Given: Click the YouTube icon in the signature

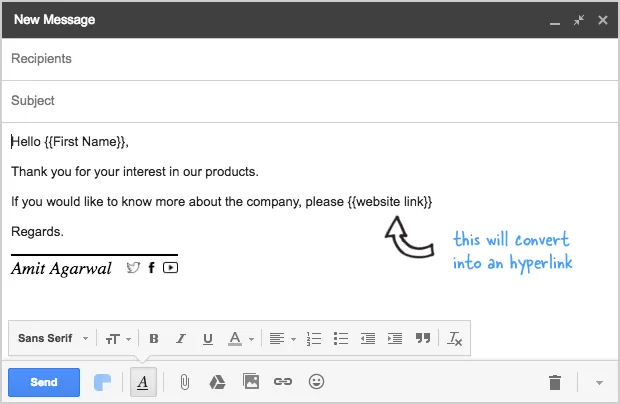Looking at the screenshot, I should tap(170, 268).
